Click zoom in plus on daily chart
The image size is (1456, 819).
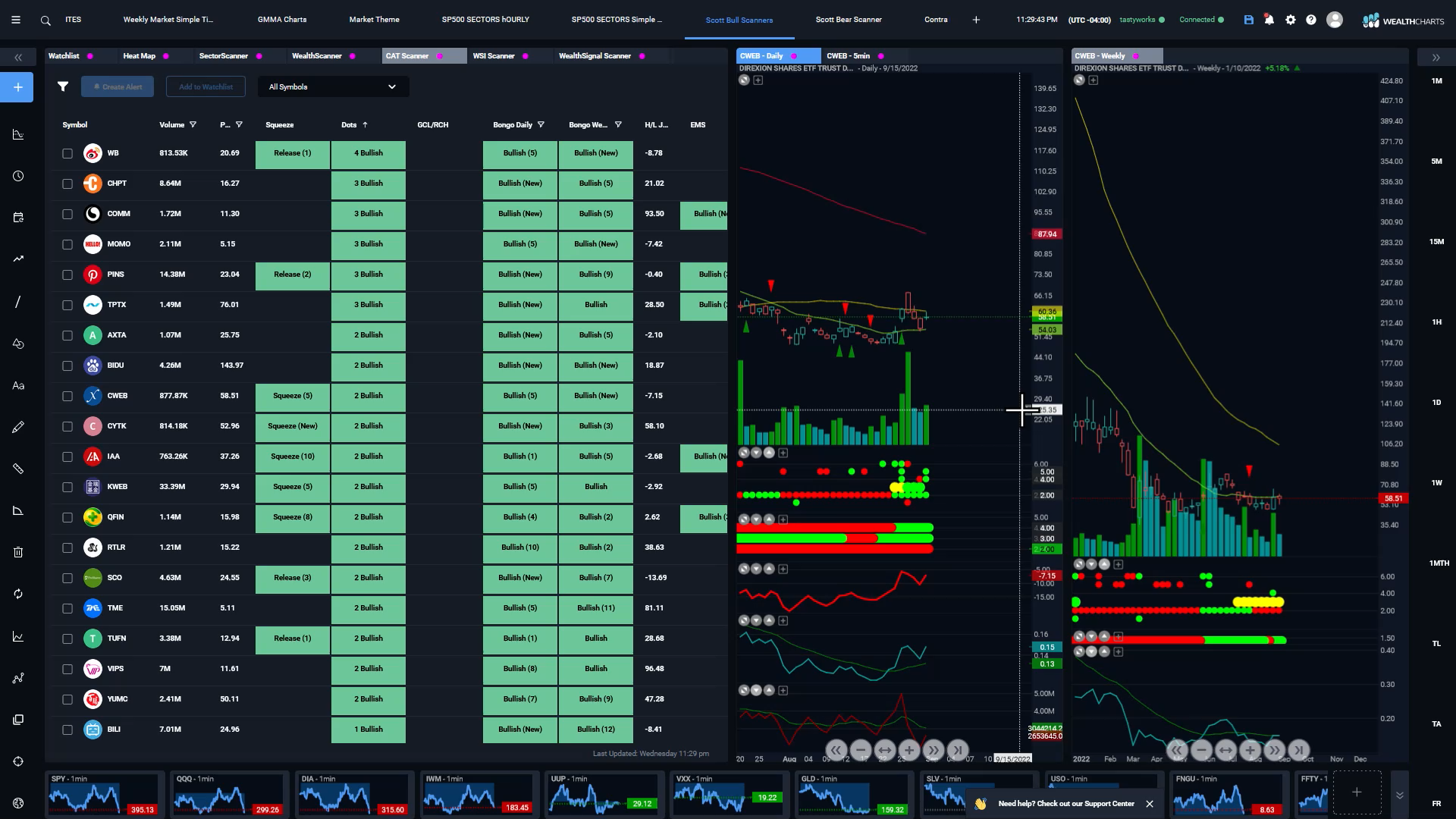click(908, 750)
